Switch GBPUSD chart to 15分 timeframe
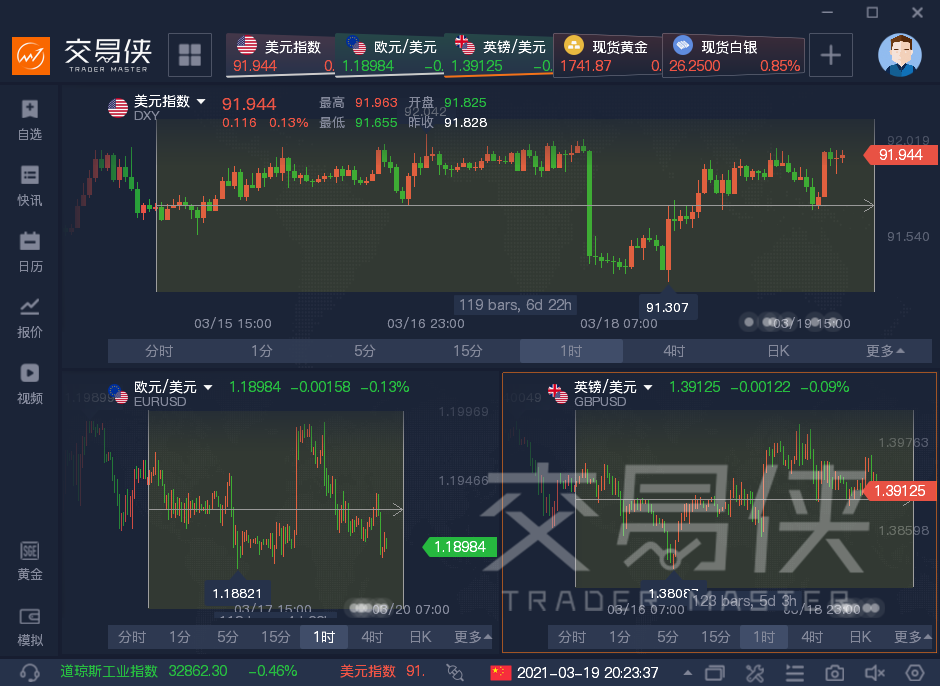The width and height of the screenshot is (940, 686). [716, 637]
